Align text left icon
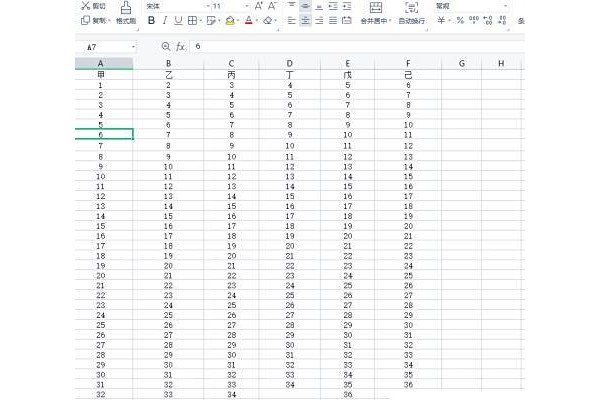600x400 pixels. [292, 21]
